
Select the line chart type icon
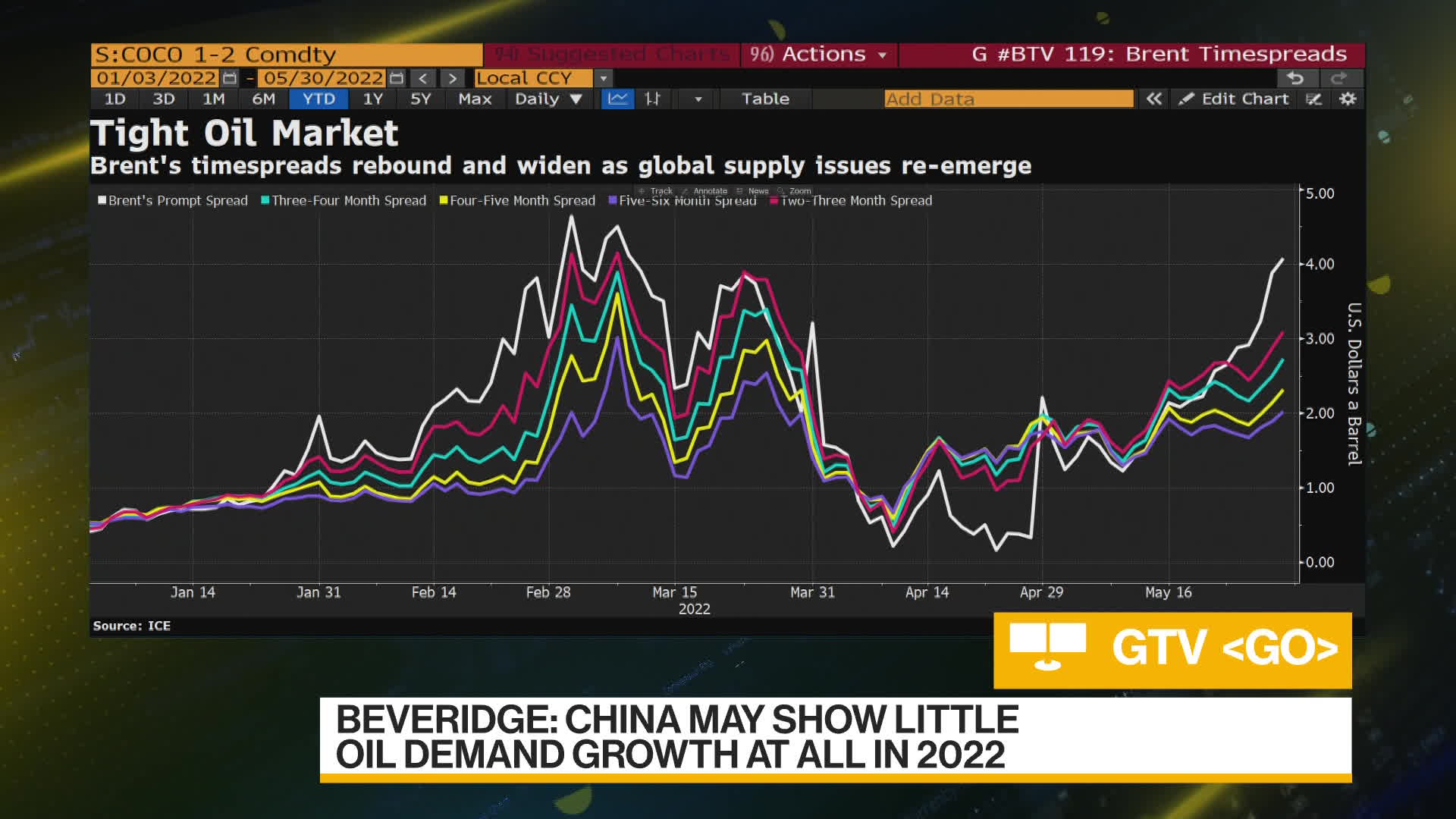[617, 99]
